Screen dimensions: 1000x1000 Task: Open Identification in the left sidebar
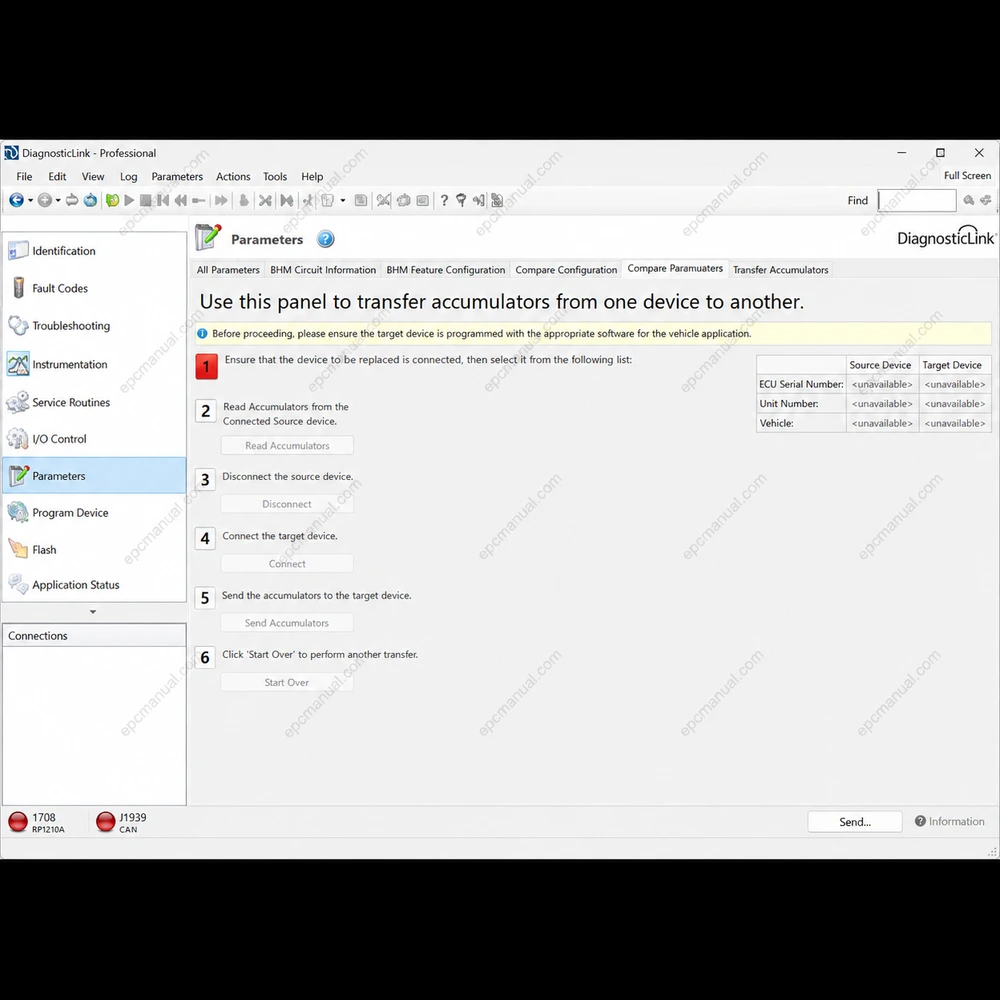[94, 251]
